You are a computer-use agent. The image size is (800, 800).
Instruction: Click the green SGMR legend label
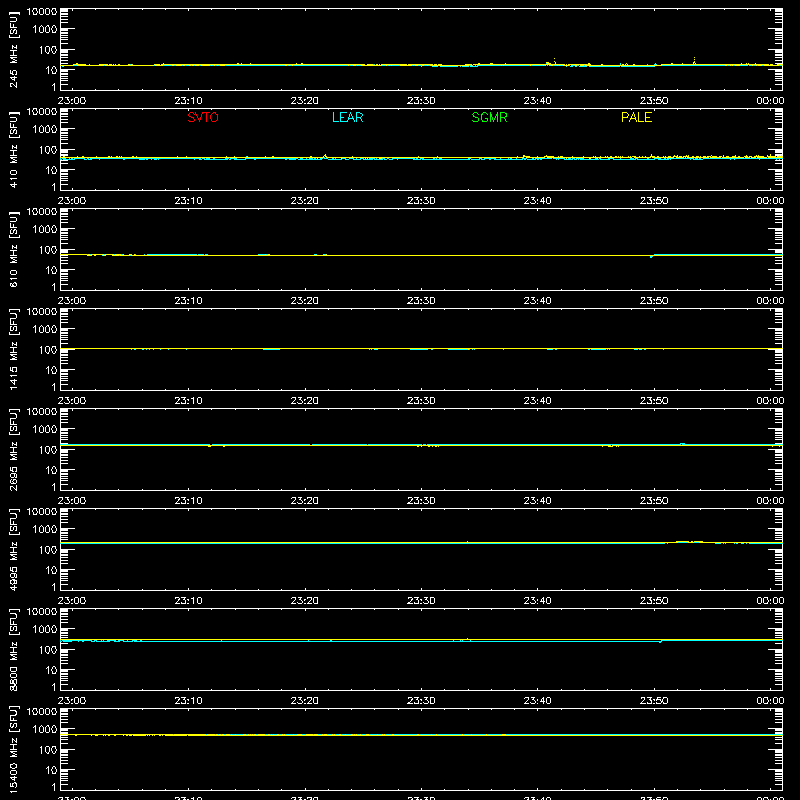pyautogui.click(x=489, y=117)
